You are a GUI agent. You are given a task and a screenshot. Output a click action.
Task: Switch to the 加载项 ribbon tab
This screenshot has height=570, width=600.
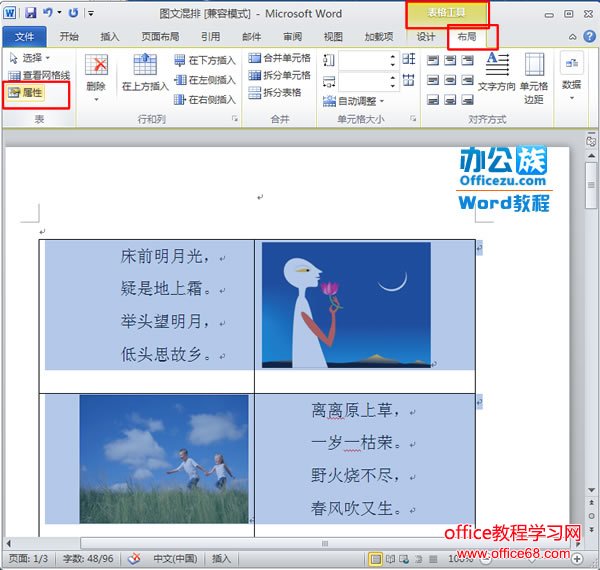pyautogui.click(x=379, y=37)
